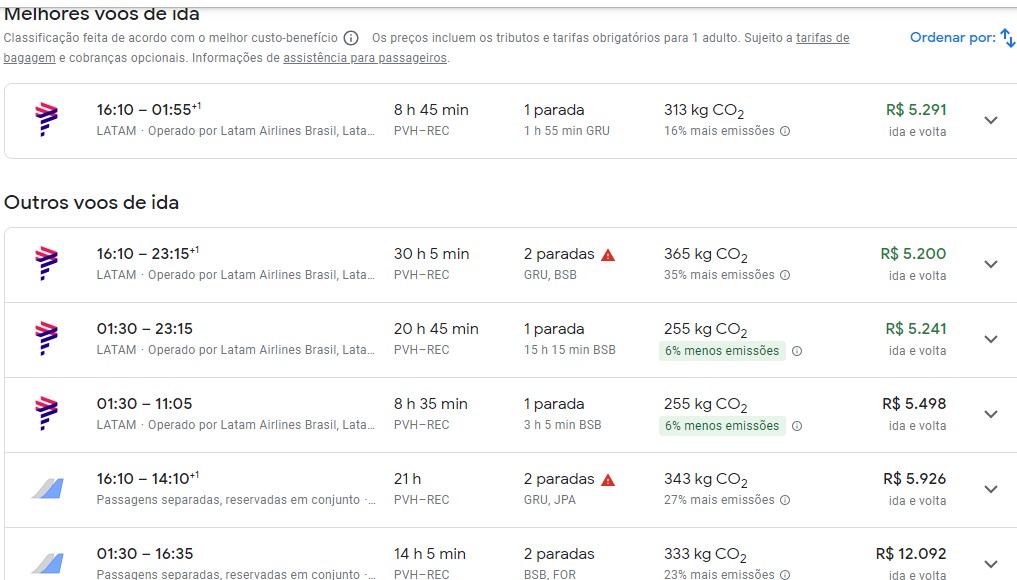Click the airline logo of the 21 h flight
The width and height of the screenshot is (1017, 580).
(46, 489)
